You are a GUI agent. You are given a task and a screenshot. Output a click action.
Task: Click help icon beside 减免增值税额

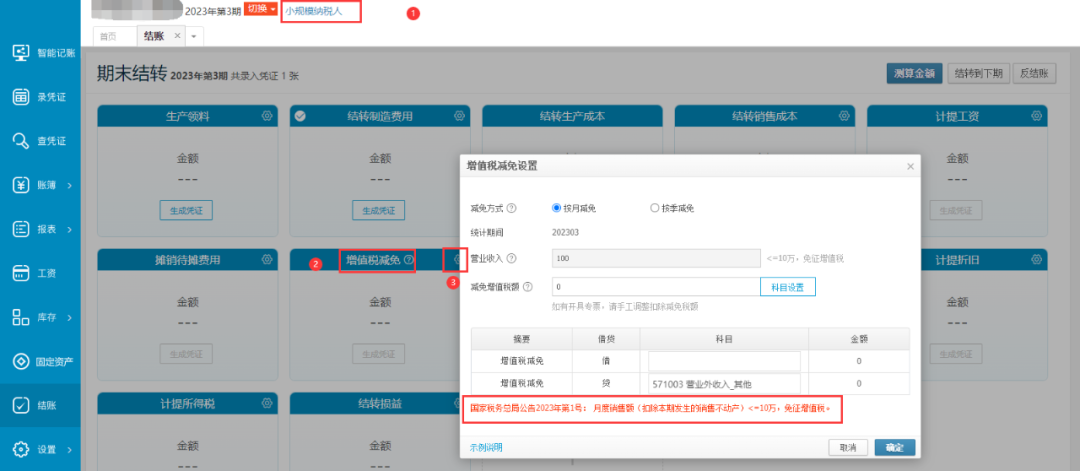pyautogui.click(x=528, y=286)
